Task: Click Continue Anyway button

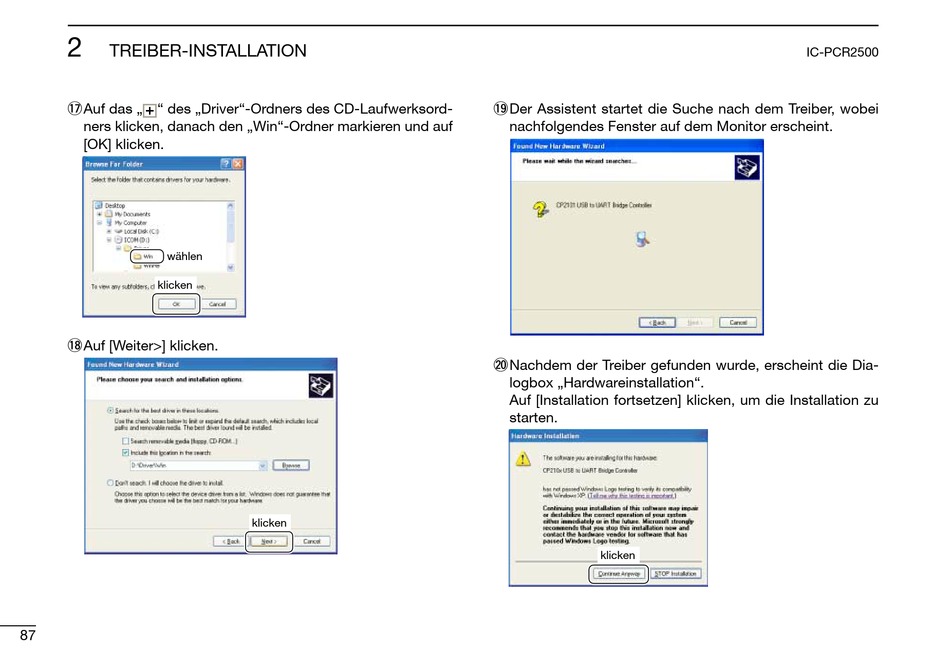Action: click(619, 574)
